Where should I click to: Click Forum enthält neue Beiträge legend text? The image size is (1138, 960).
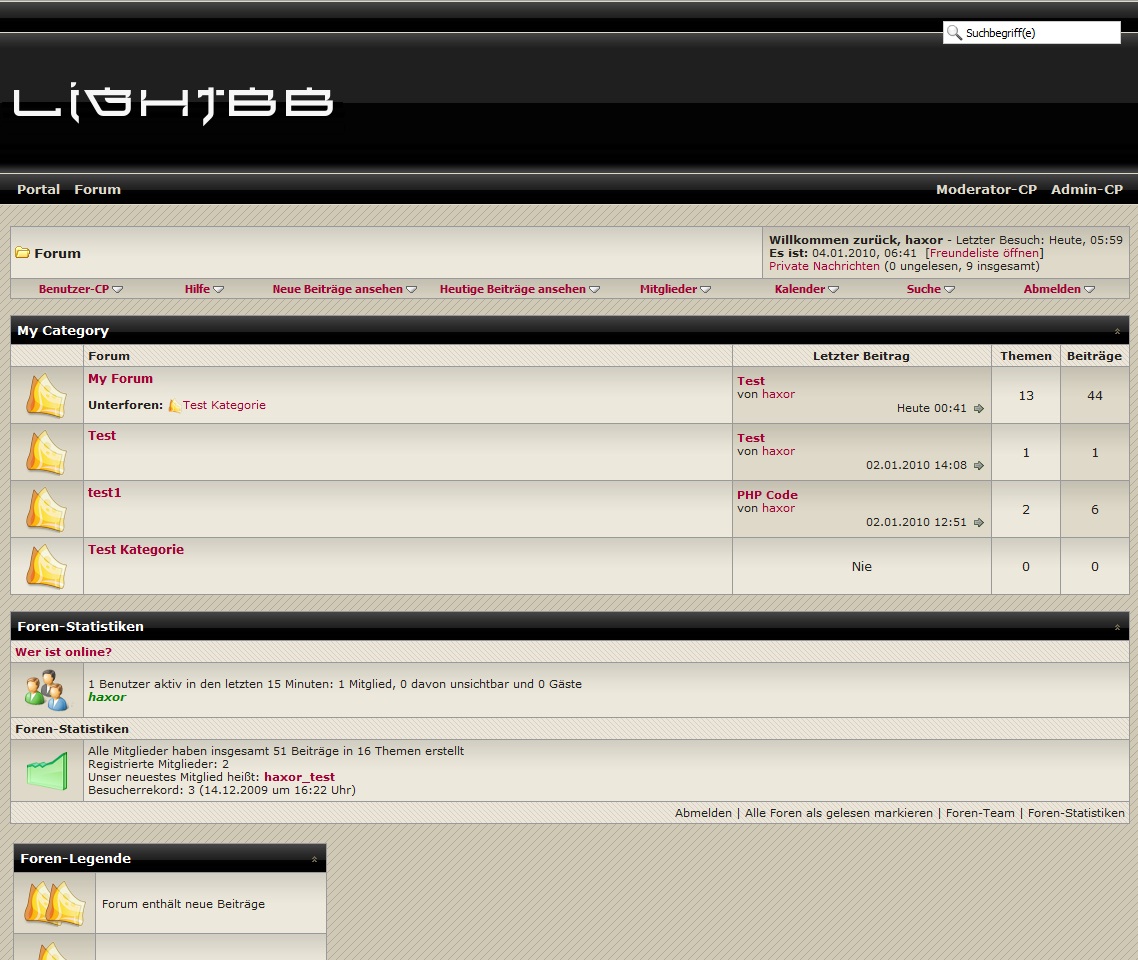pos(183,904)
